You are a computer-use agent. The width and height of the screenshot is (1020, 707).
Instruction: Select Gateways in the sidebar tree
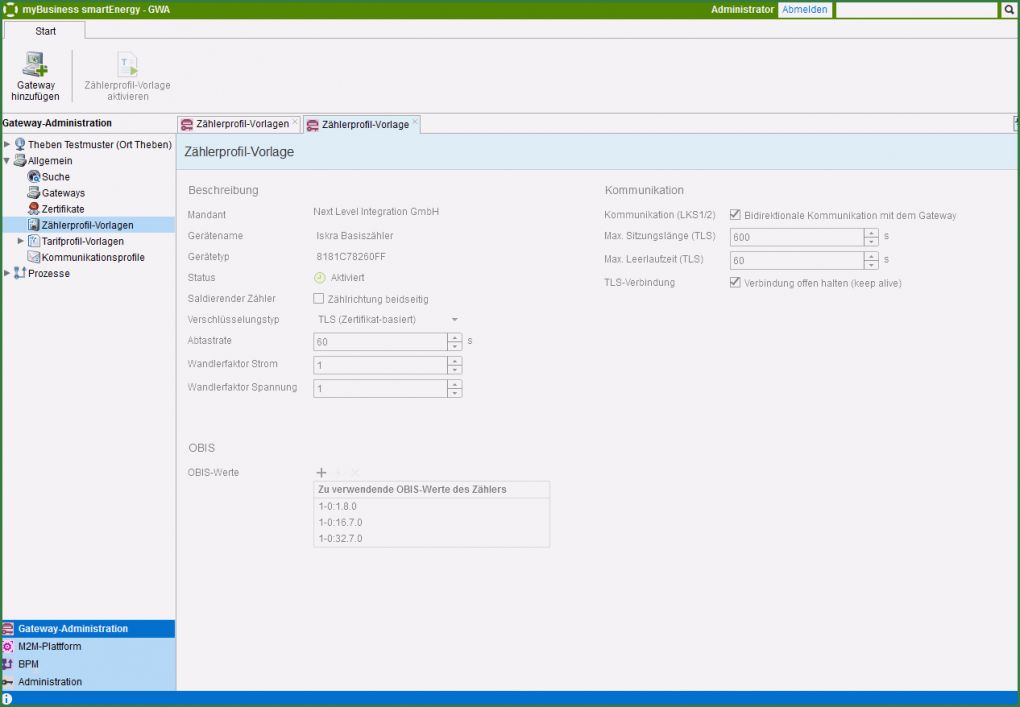[62, 193]
